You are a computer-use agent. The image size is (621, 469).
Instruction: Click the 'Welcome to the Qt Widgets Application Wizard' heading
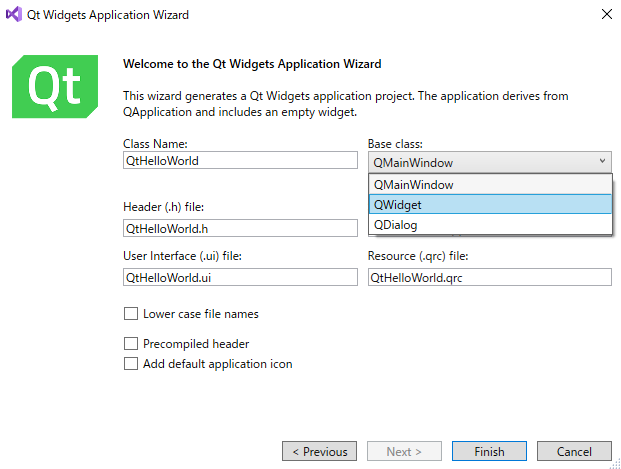point(252,64)
